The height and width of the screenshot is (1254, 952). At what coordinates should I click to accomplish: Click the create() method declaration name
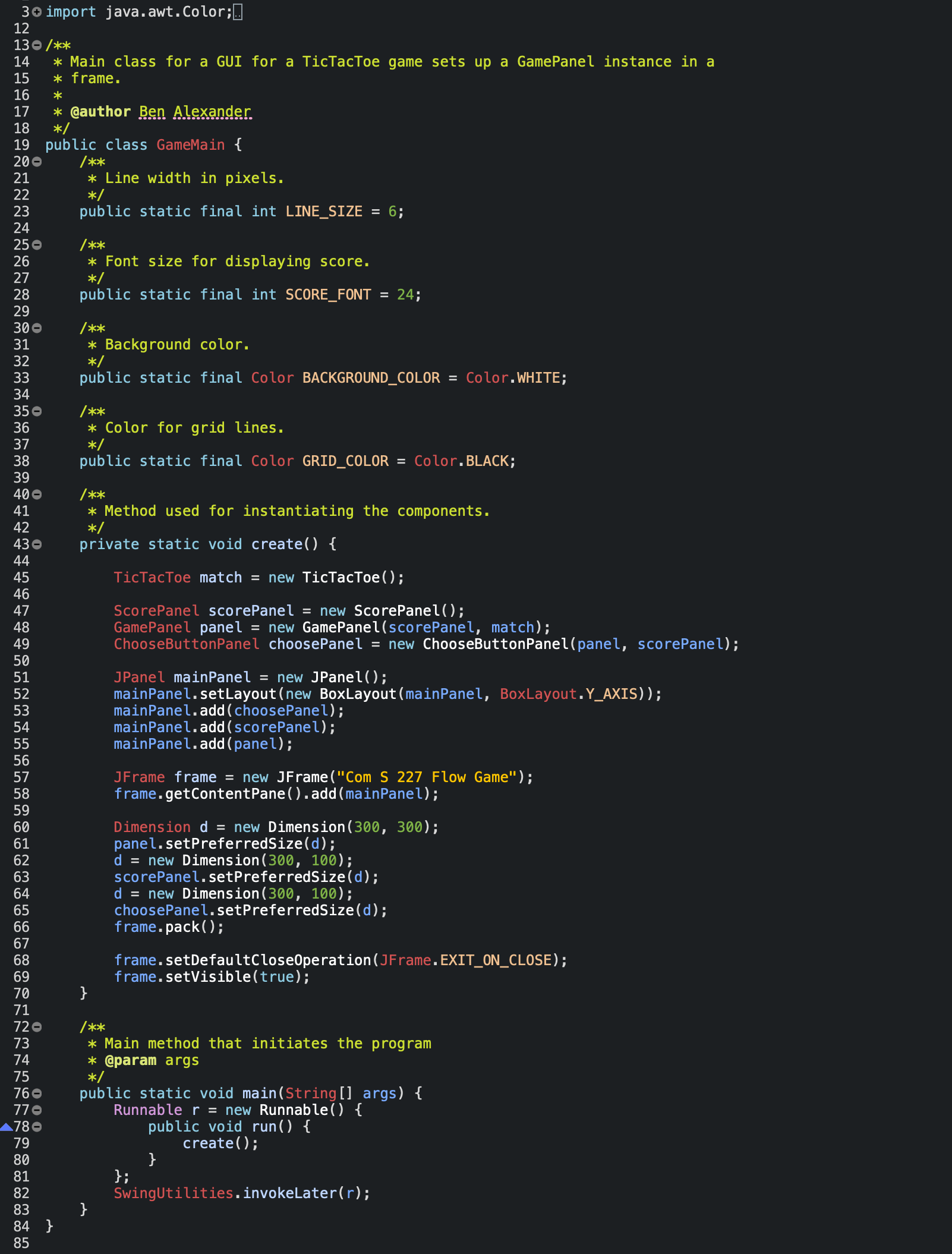pos(277,544)
